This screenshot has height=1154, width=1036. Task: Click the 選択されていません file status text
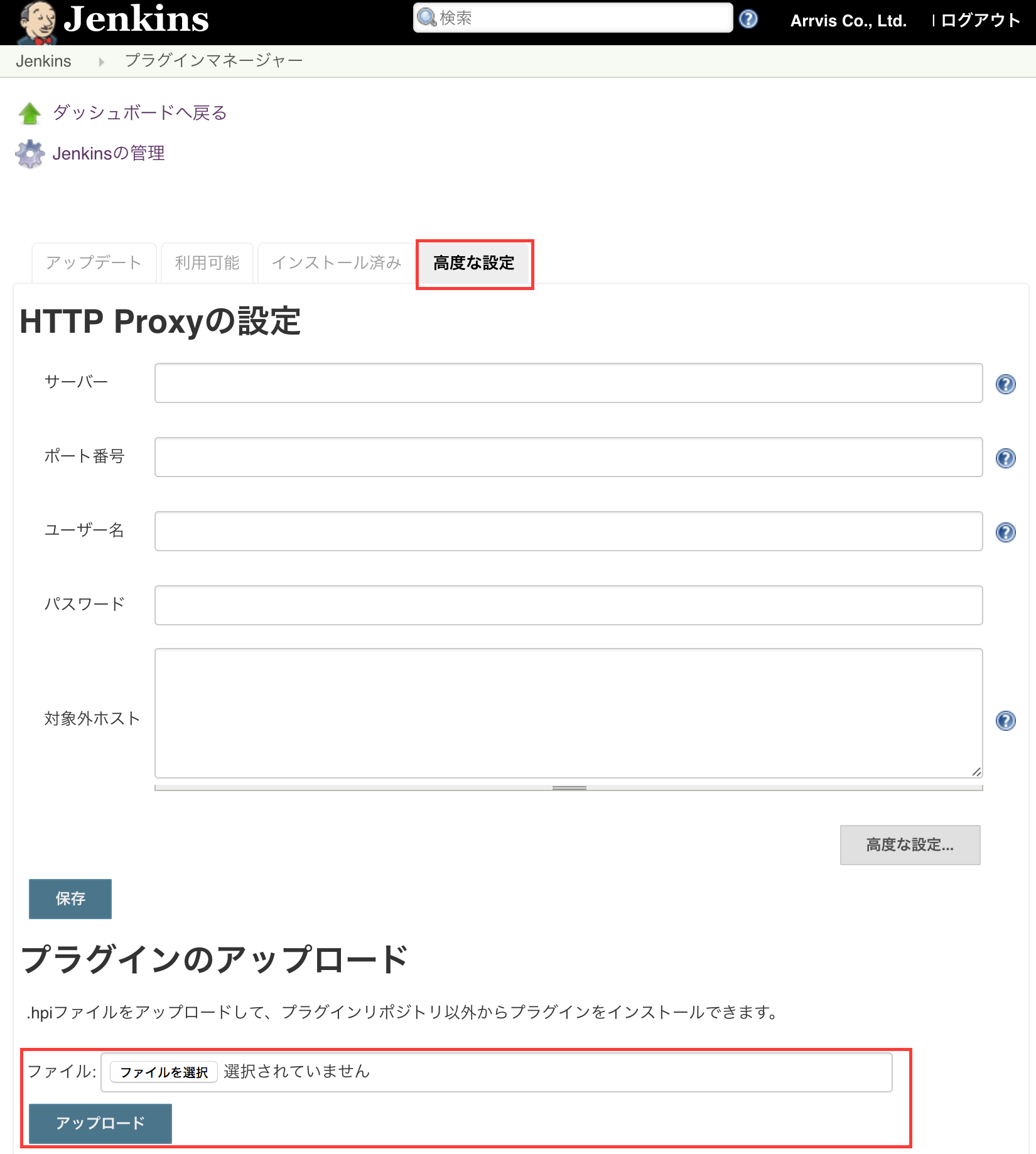tap(297, 1071)
